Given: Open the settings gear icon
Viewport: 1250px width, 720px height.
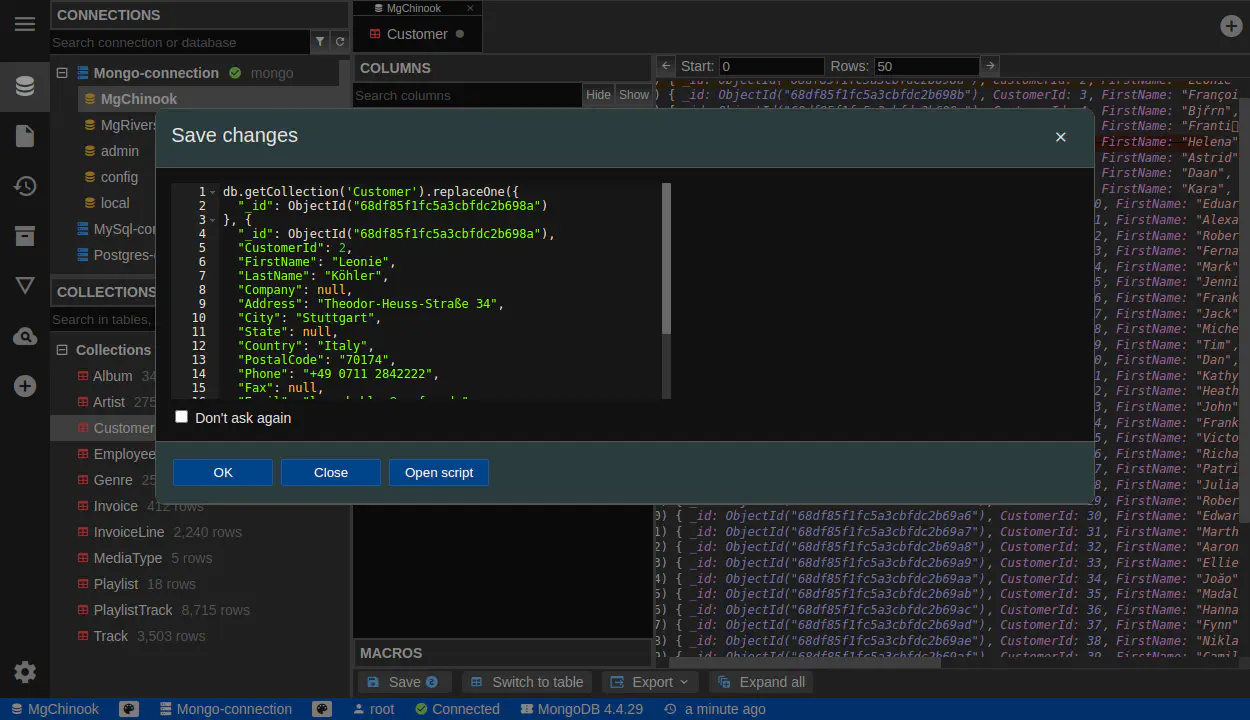Looking at the screenshot, I should (x=25, y=672).
